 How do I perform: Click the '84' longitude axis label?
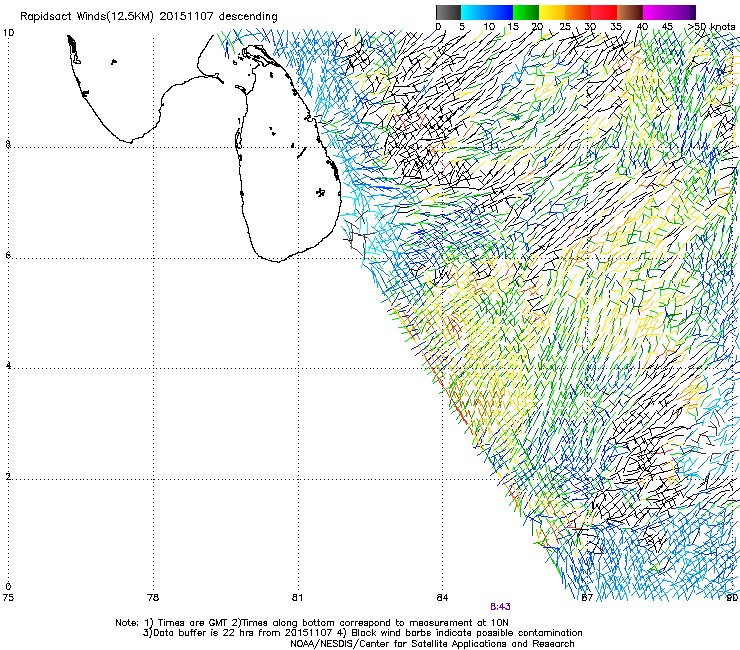point(442,598)
